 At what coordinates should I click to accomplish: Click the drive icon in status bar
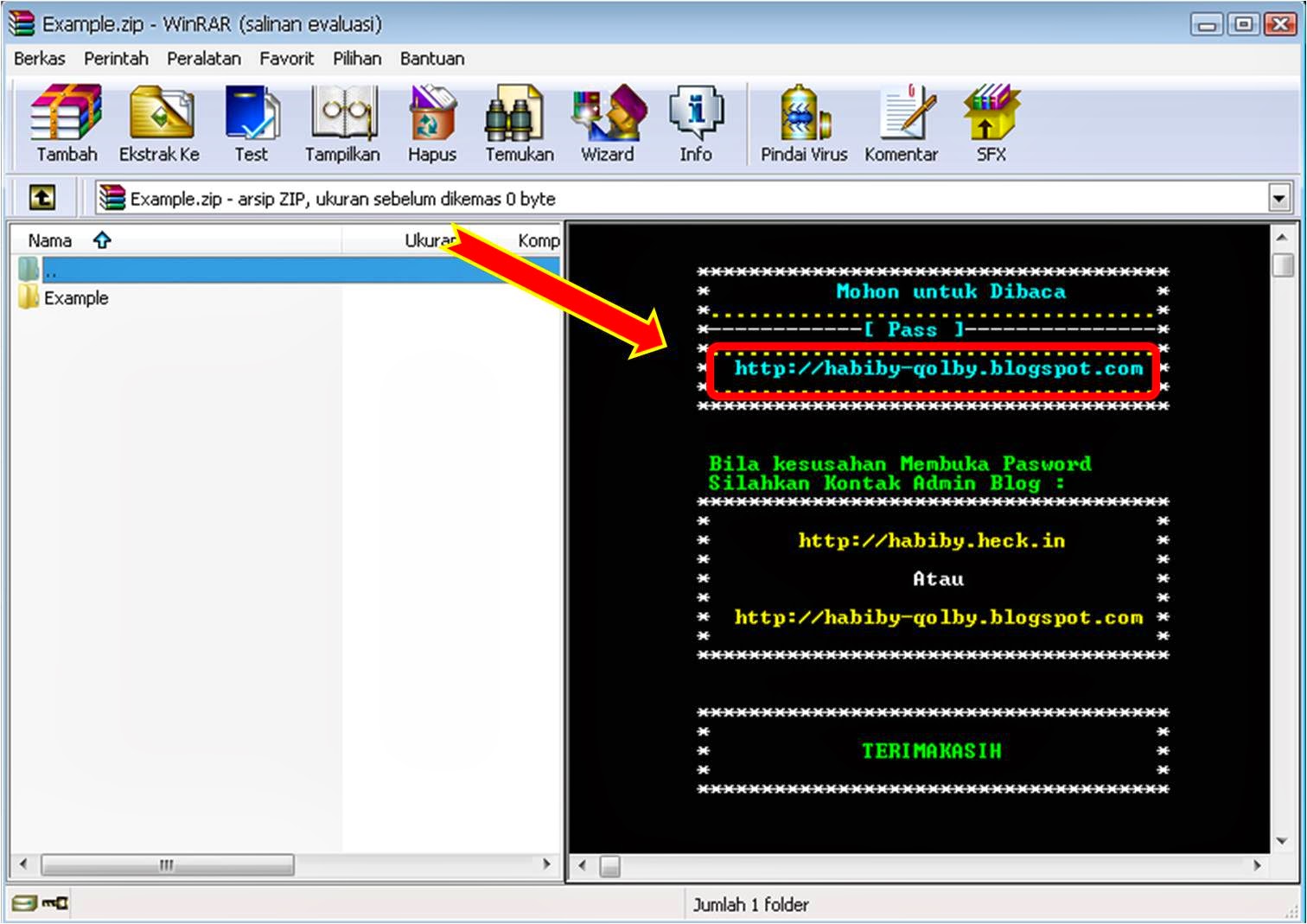click(x=25, y=903)
